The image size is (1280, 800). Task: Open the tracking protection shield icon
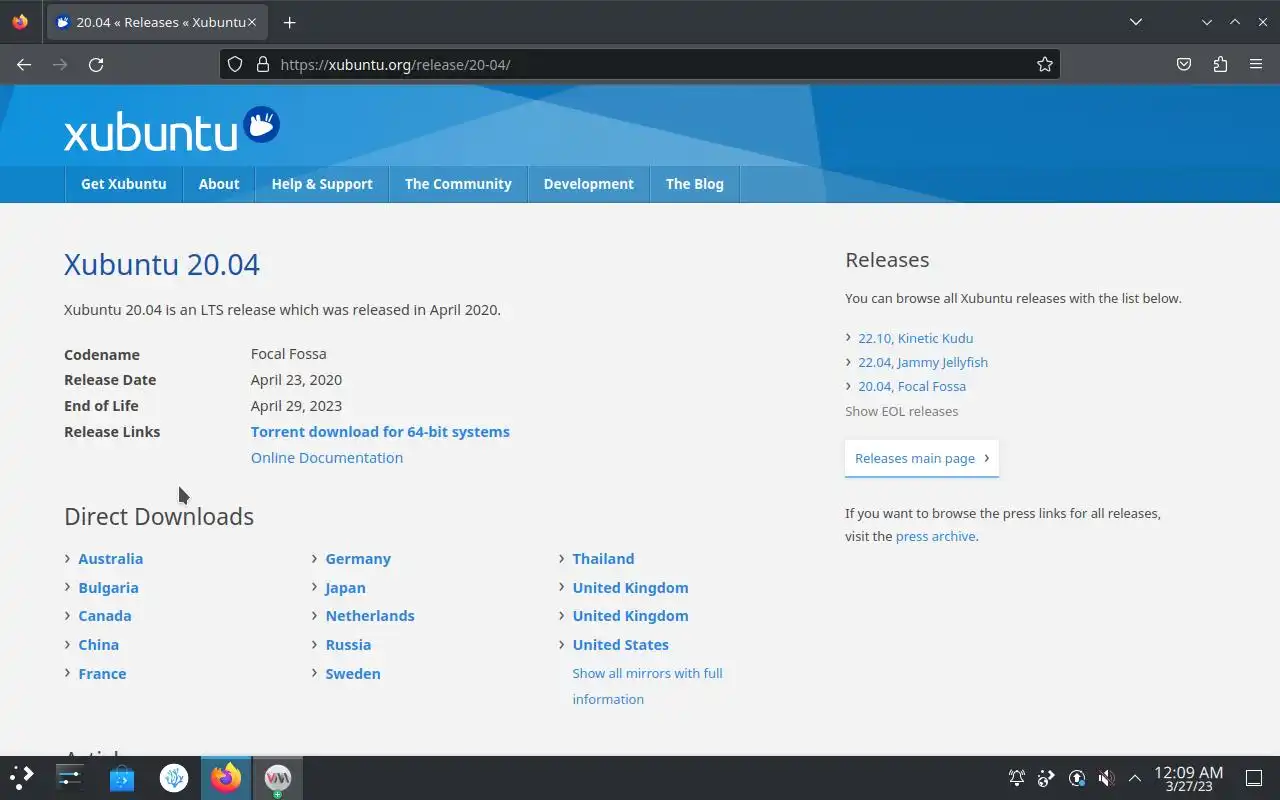(x=235, y=64)
